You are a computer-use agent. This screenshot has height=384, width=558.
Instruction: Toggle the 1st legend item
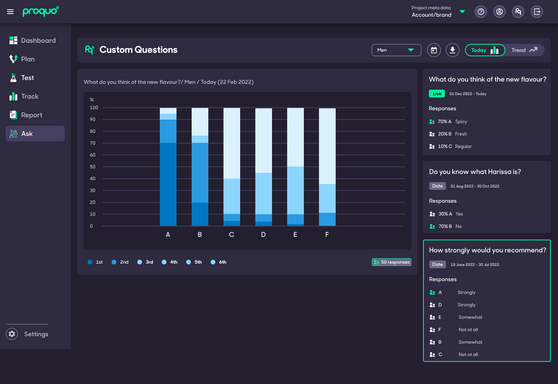coord(95,262)
